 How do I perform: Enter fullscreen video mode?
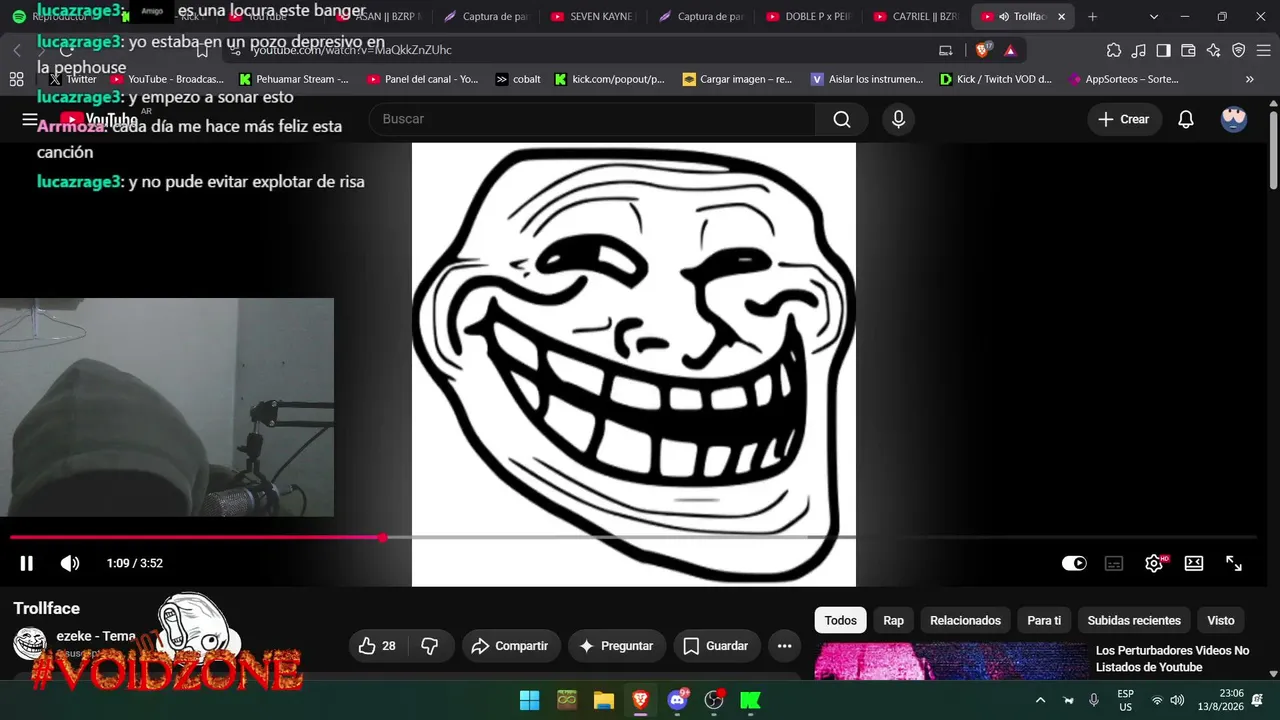pos(1234,563)
